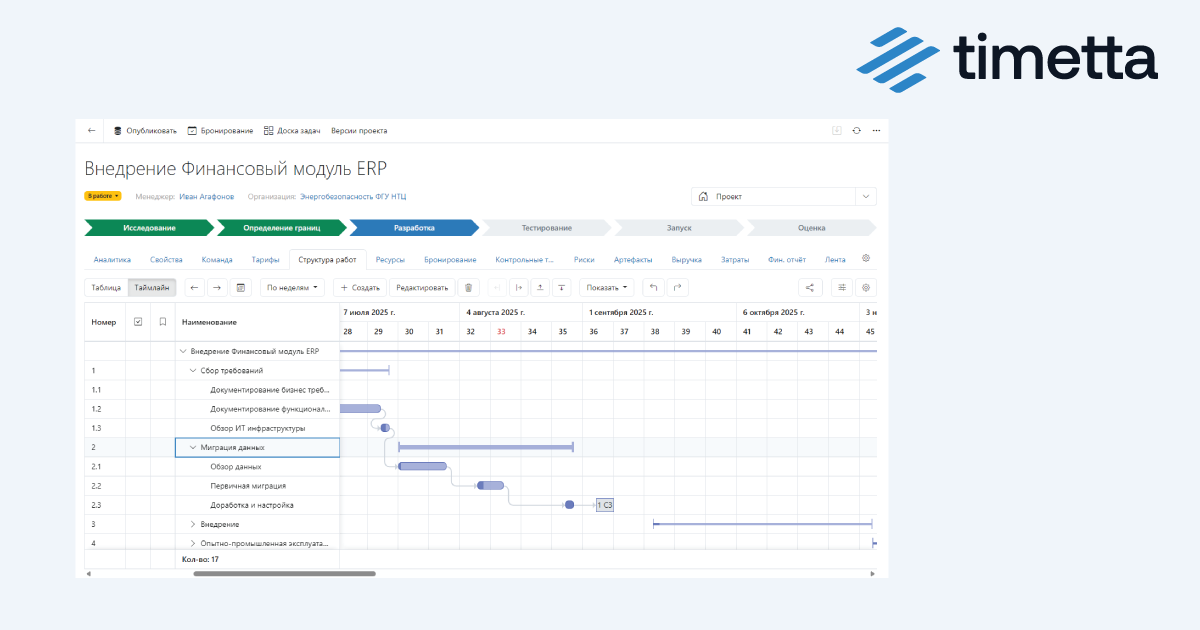Collapse the Сбор требований group
1200x630 pixels.
193,371
